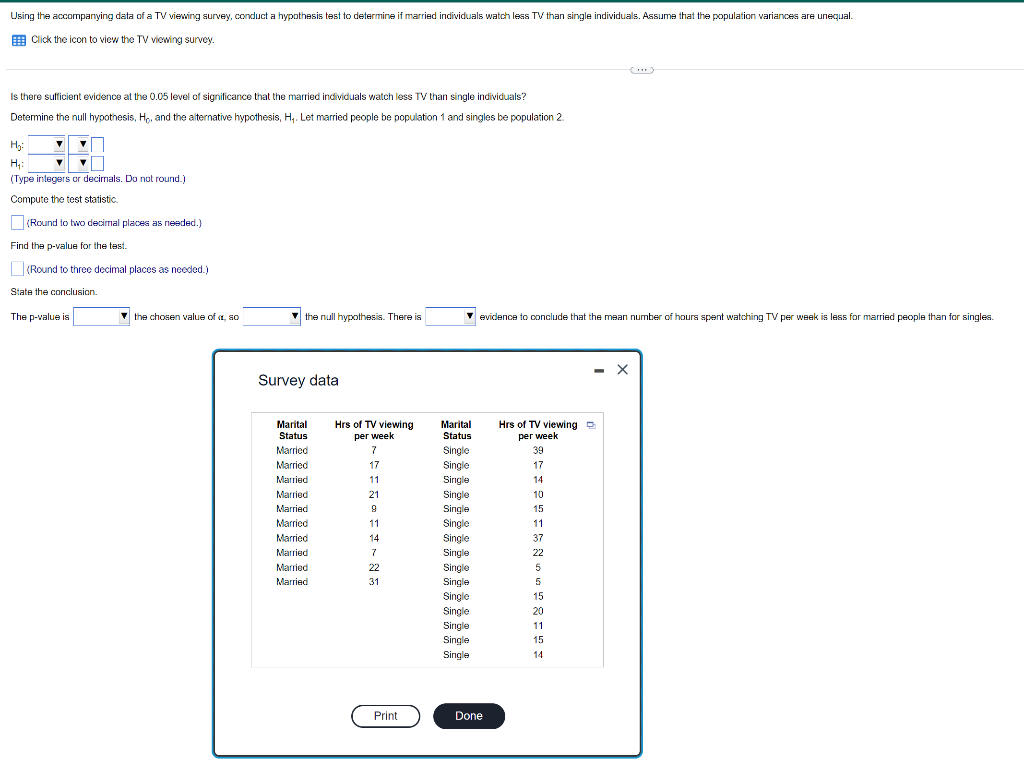Select the value 9 in the Married column
The height and width of the screenshot is (784, 1024).
pos(374,509)
